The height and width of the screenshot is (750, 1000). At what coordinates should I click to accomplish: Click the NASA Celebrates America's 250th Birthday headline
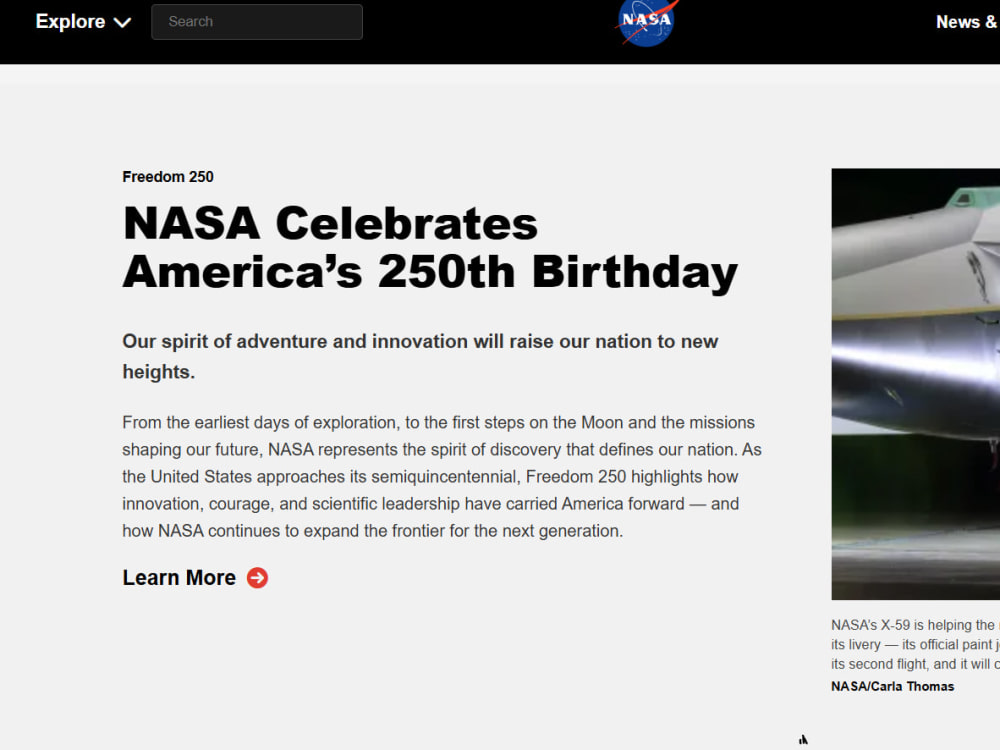pos(430,247)
